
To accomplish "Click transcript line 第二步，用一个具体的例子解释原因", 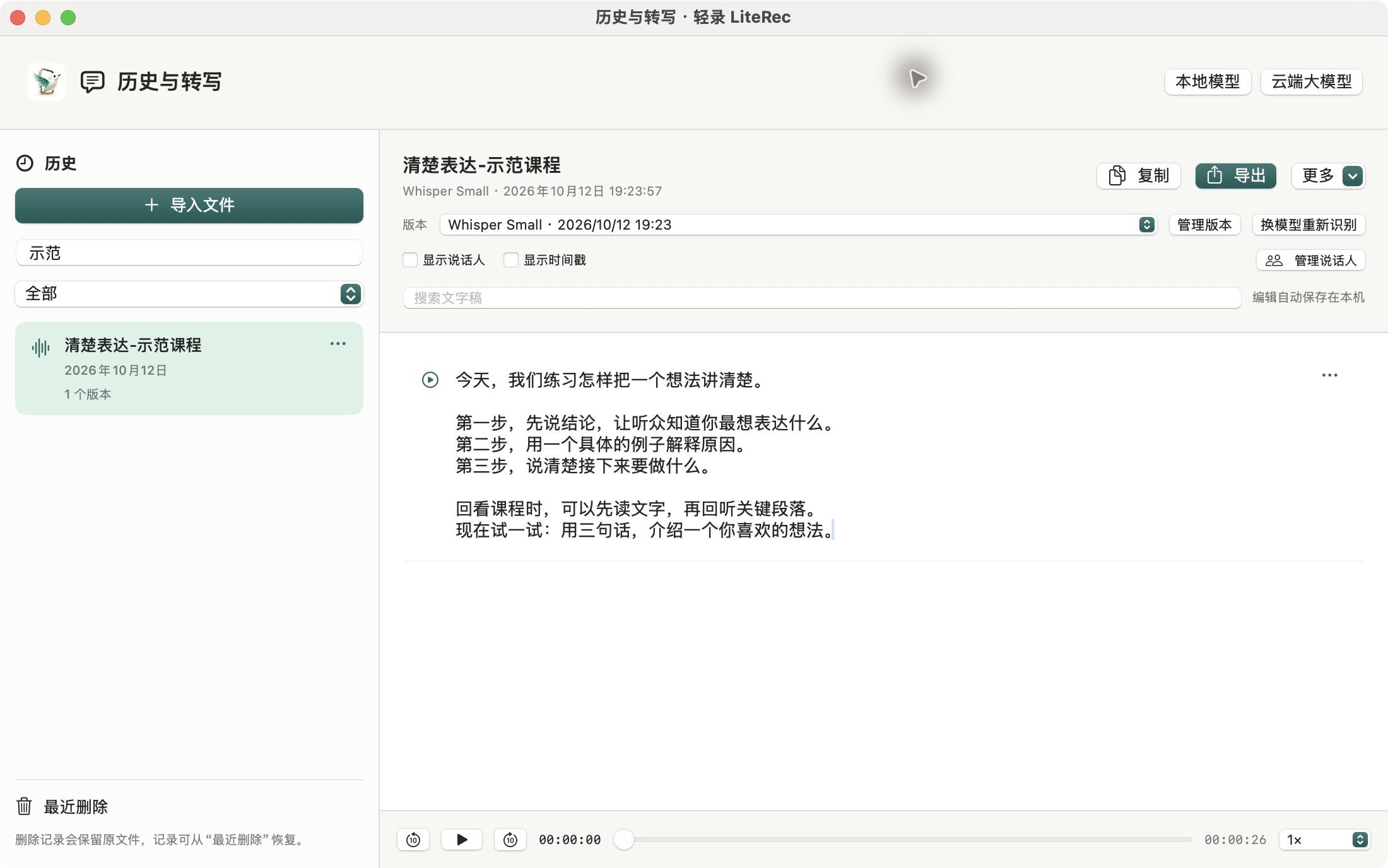I will click(601, 445).
